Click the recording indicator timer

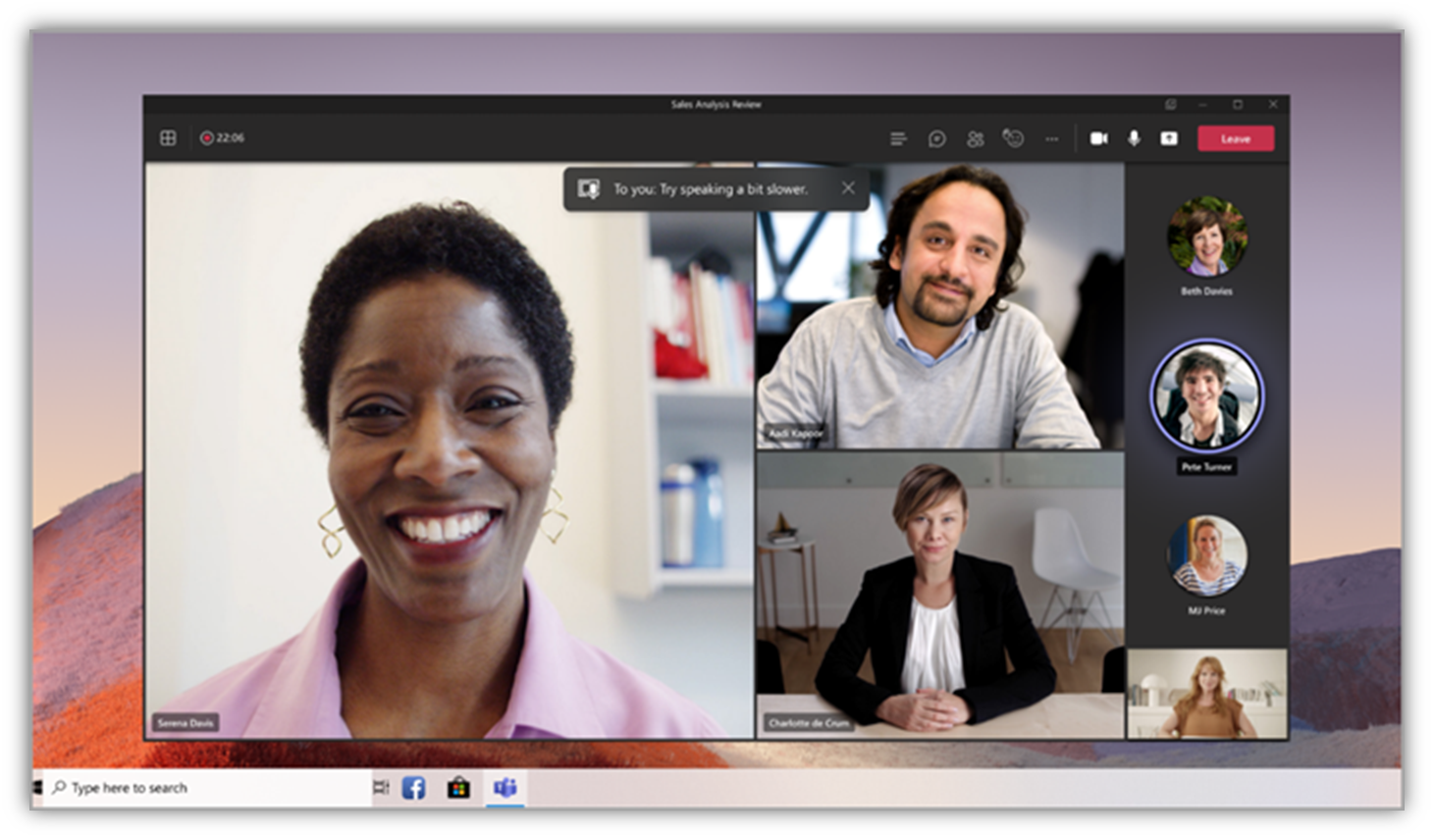[222, 137]
